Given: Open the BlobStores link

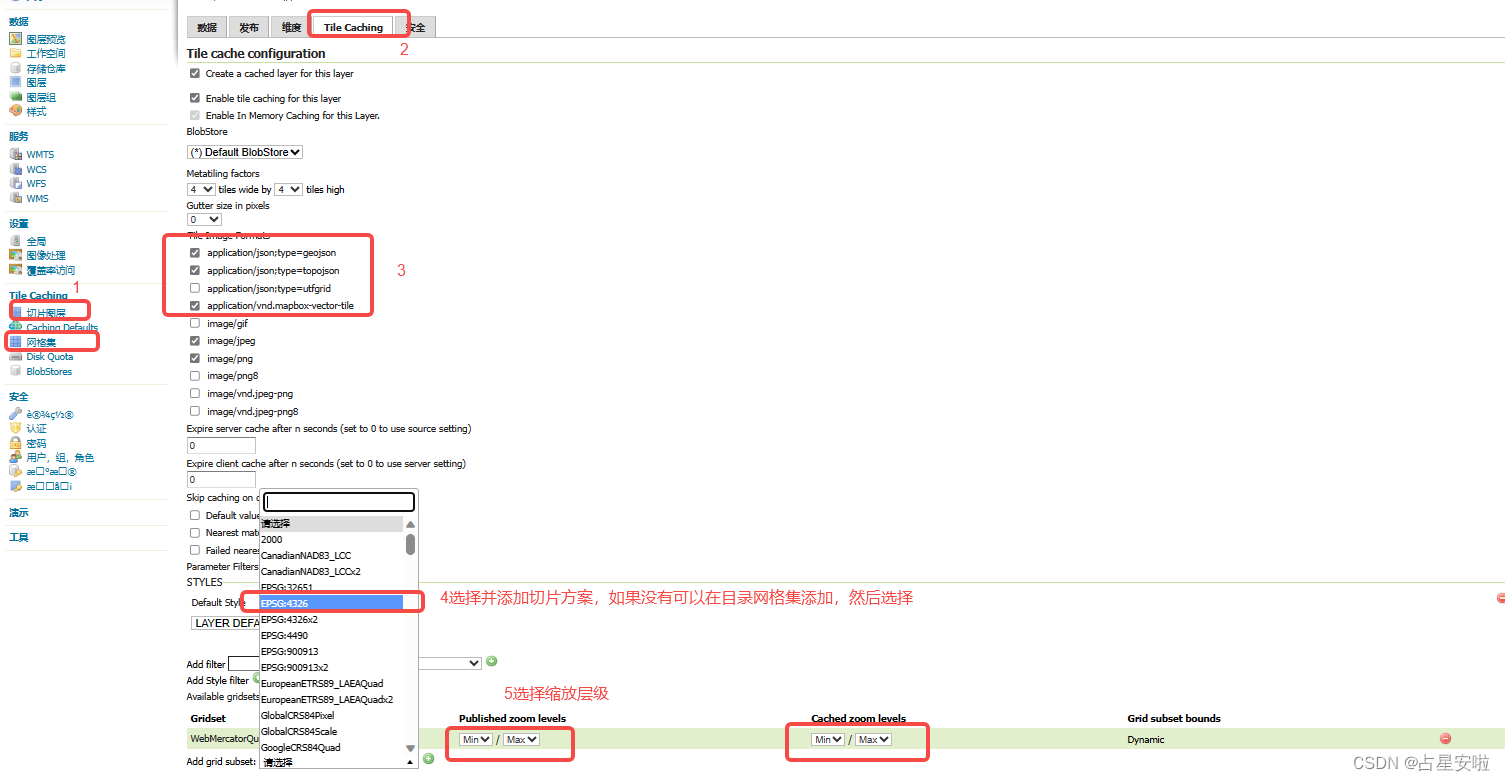Looking at the screenshot, I should [x=49, y=371].
